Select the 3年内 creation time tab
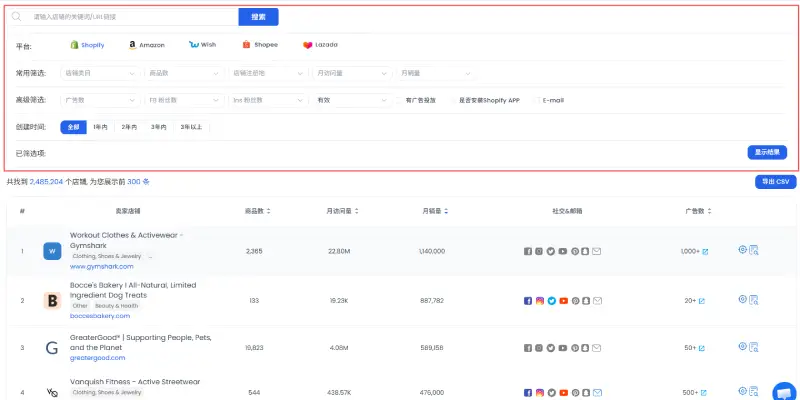The height and width of the screenshot is (400, 800). (159, 127)
